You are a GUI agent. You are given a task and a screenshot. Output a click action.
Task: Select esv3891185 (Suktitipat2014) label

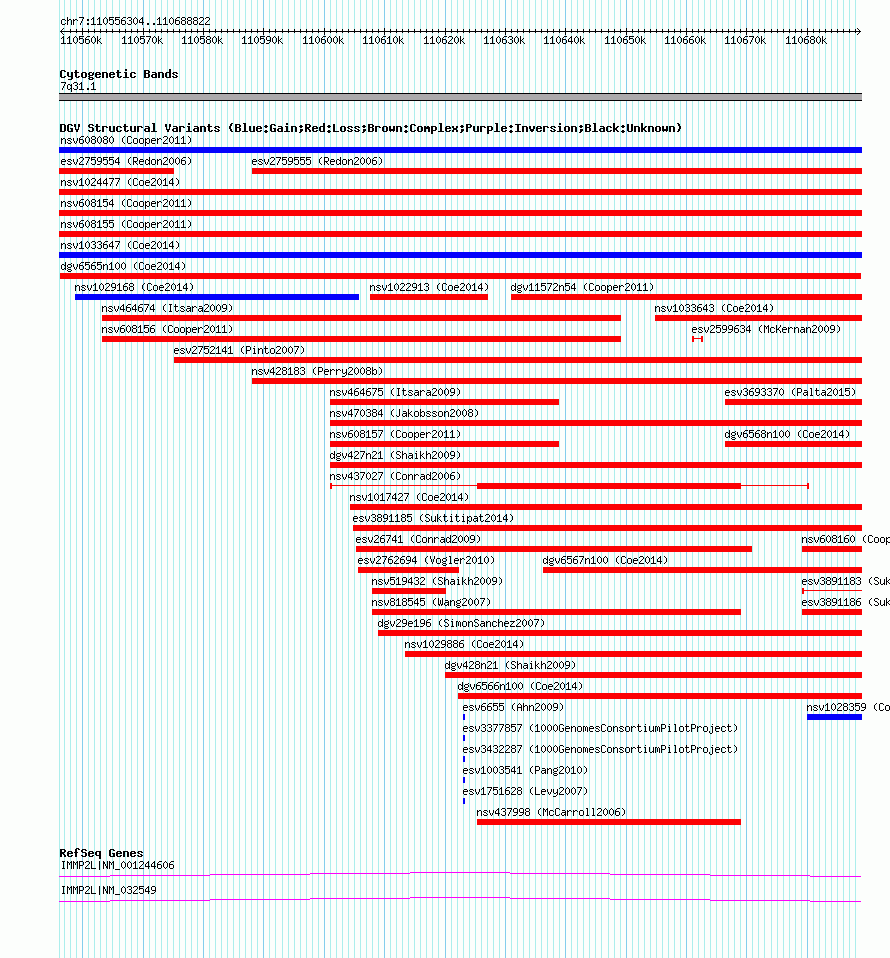pos(433,518)
